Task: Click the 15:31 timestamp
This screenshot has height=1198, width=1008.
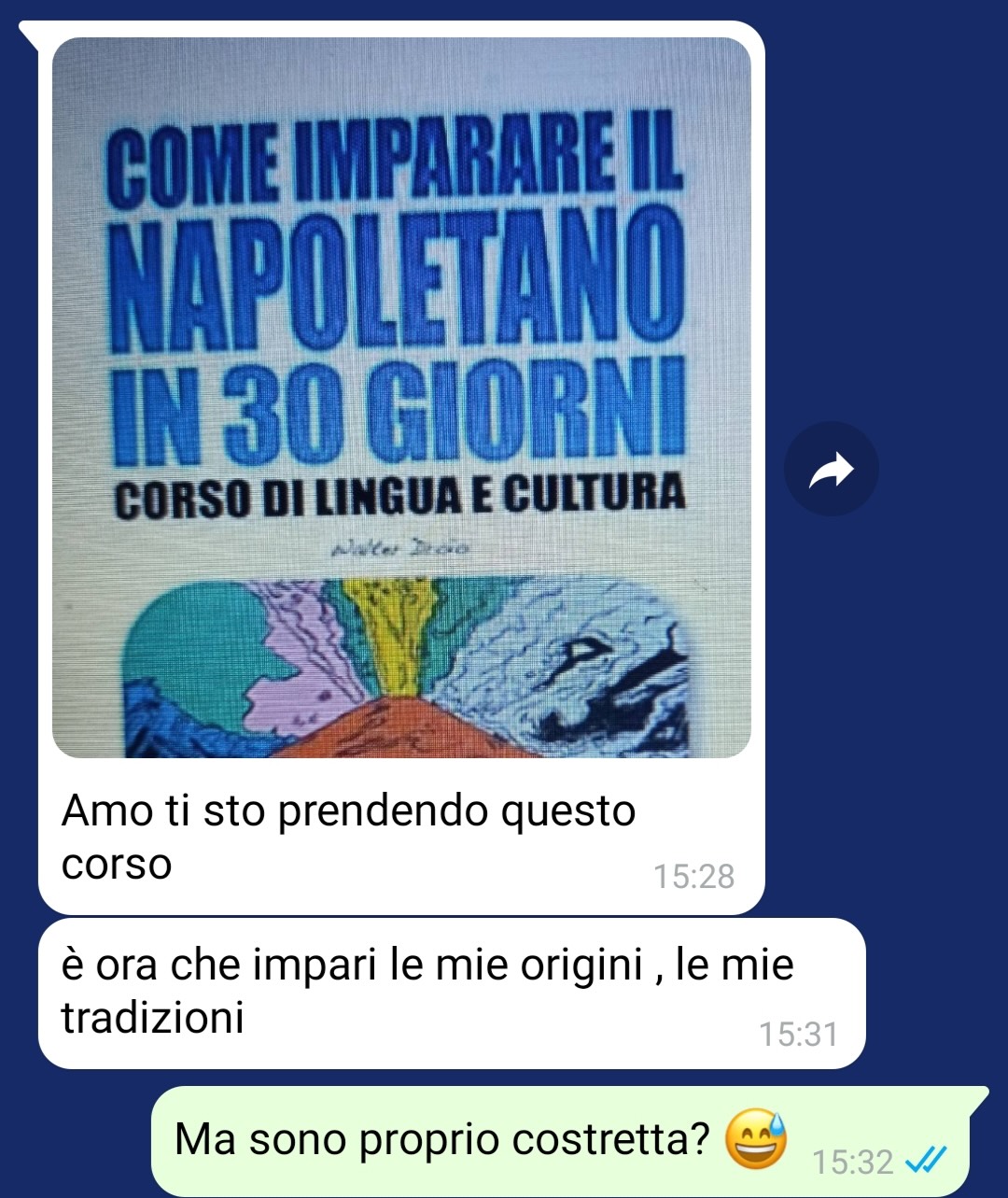Action: pyautogui.click(x=798, y=1035)
